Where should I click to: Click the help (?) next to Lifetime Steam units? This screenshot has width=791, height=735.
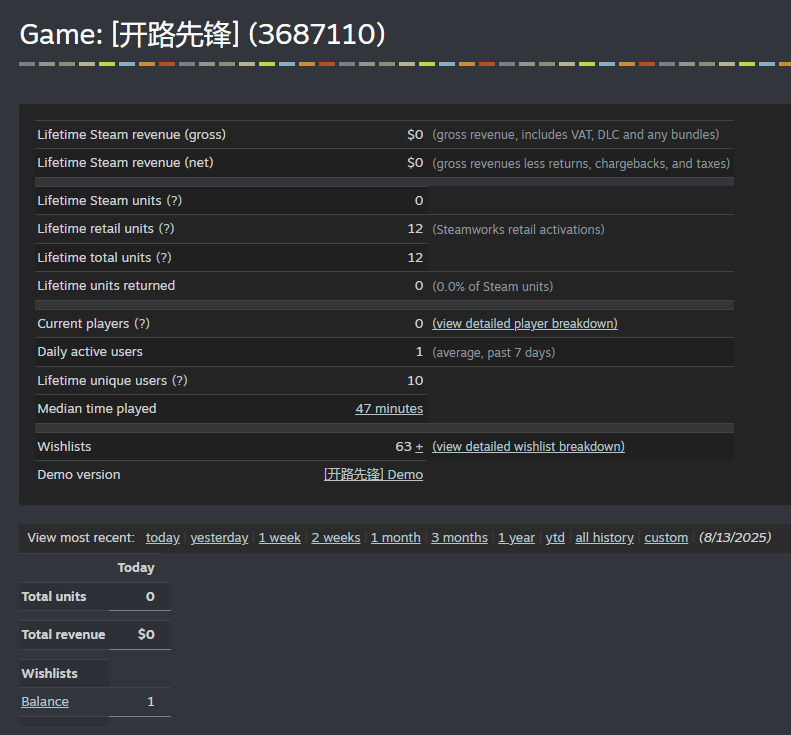pos(174,201)
